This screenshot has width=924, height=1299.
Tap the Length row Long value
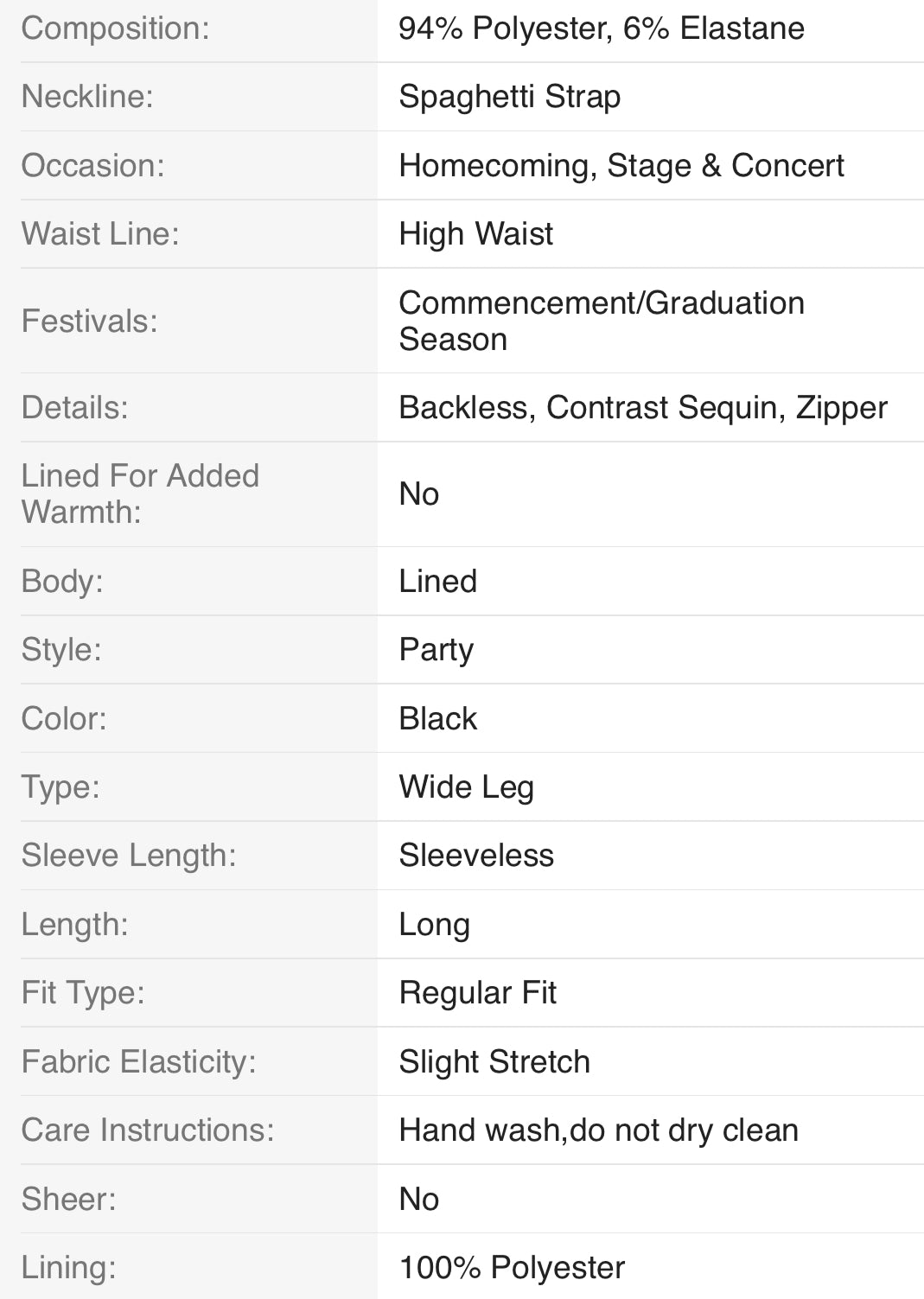434,925
